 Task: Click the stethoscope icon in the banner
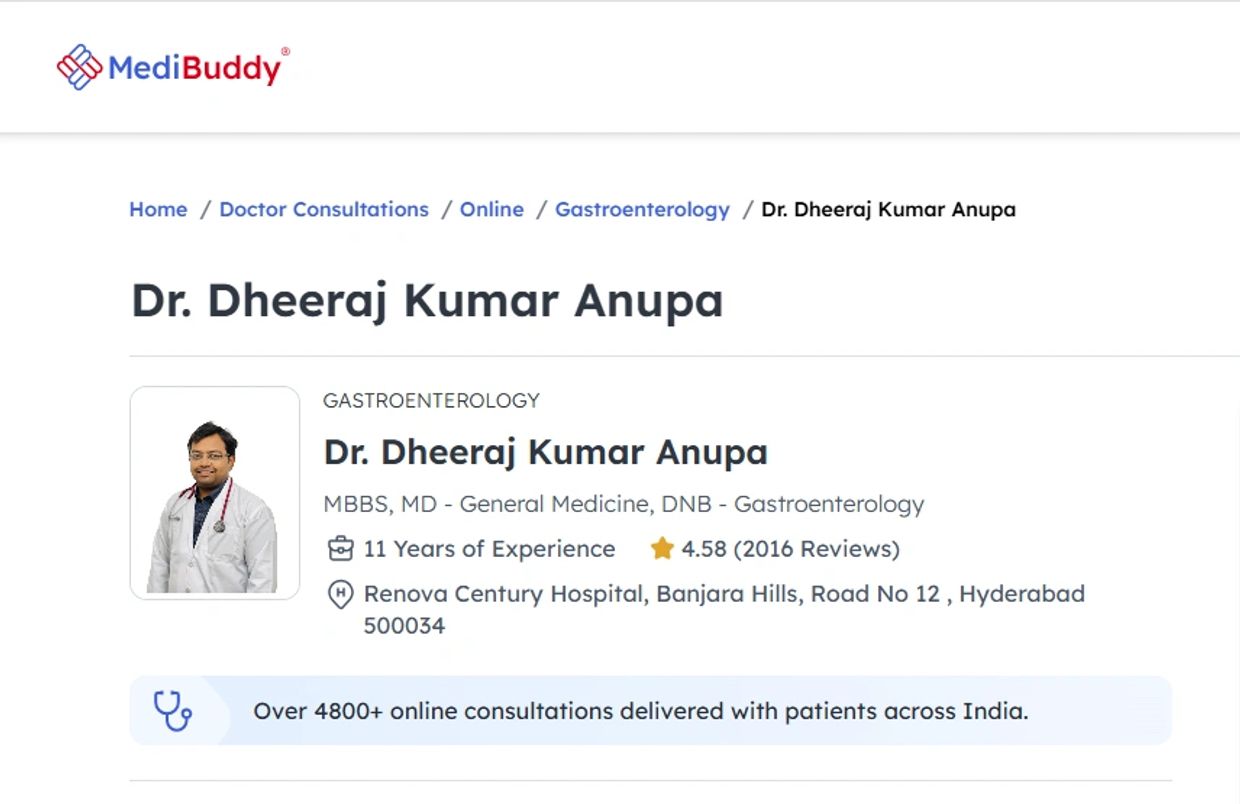pos(173,711)
